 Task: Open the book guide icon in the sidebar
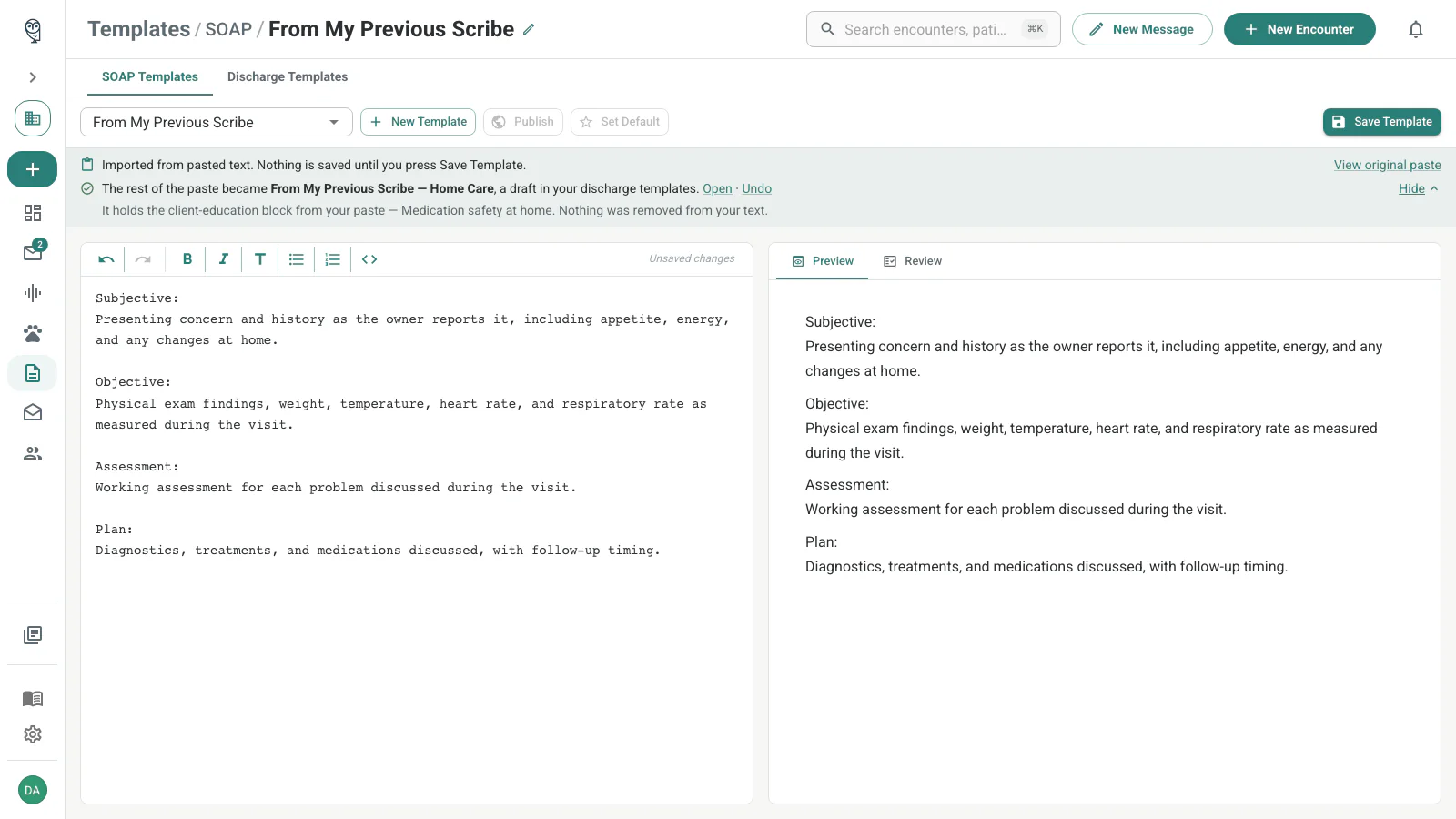tap(33, 699)
